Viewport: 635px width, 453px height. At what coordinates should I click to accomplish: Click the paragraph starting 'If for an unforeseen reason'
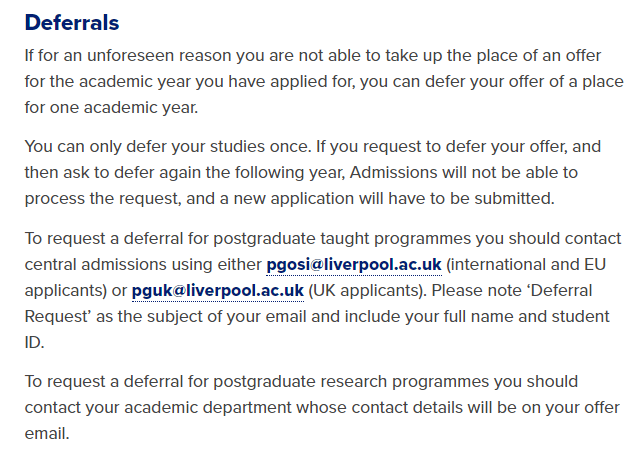tap(324, 81)
